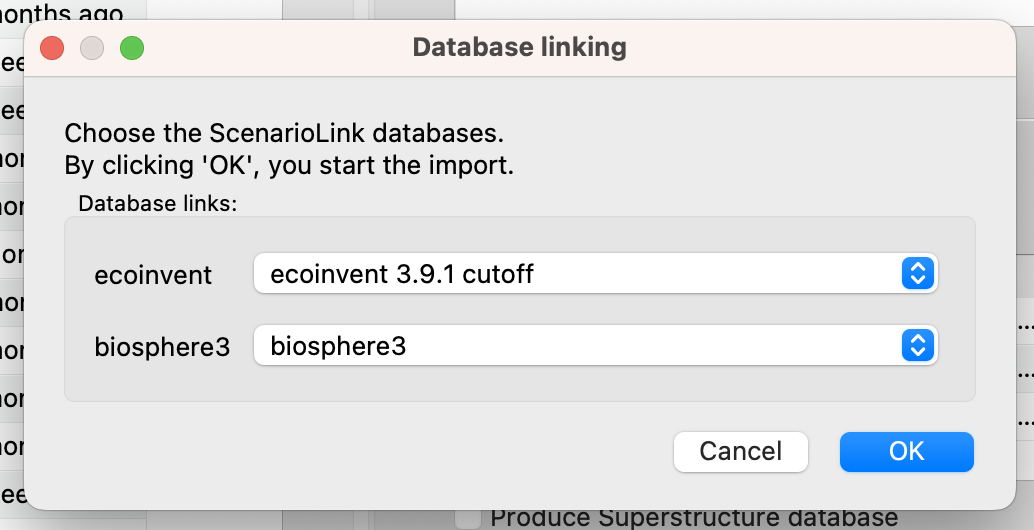
Task: Click the blue arrows on the biosphere3 selector
Action: coord(918,345)
